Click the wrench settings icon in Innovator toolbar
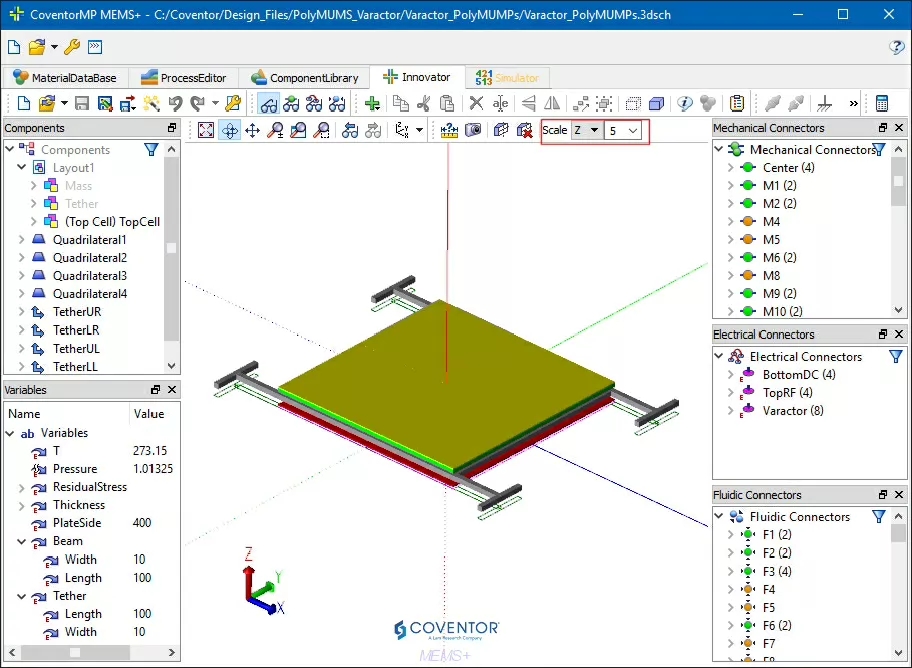 click(x=233, y=104)
